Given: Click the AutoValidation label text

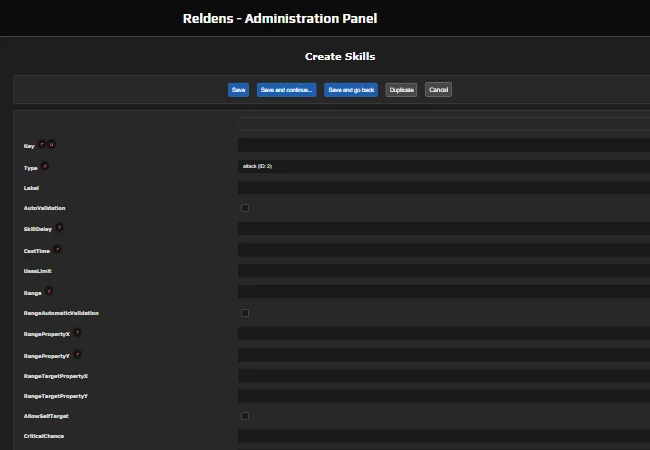Looking at the screenshot, I should (x=44, y=208).
